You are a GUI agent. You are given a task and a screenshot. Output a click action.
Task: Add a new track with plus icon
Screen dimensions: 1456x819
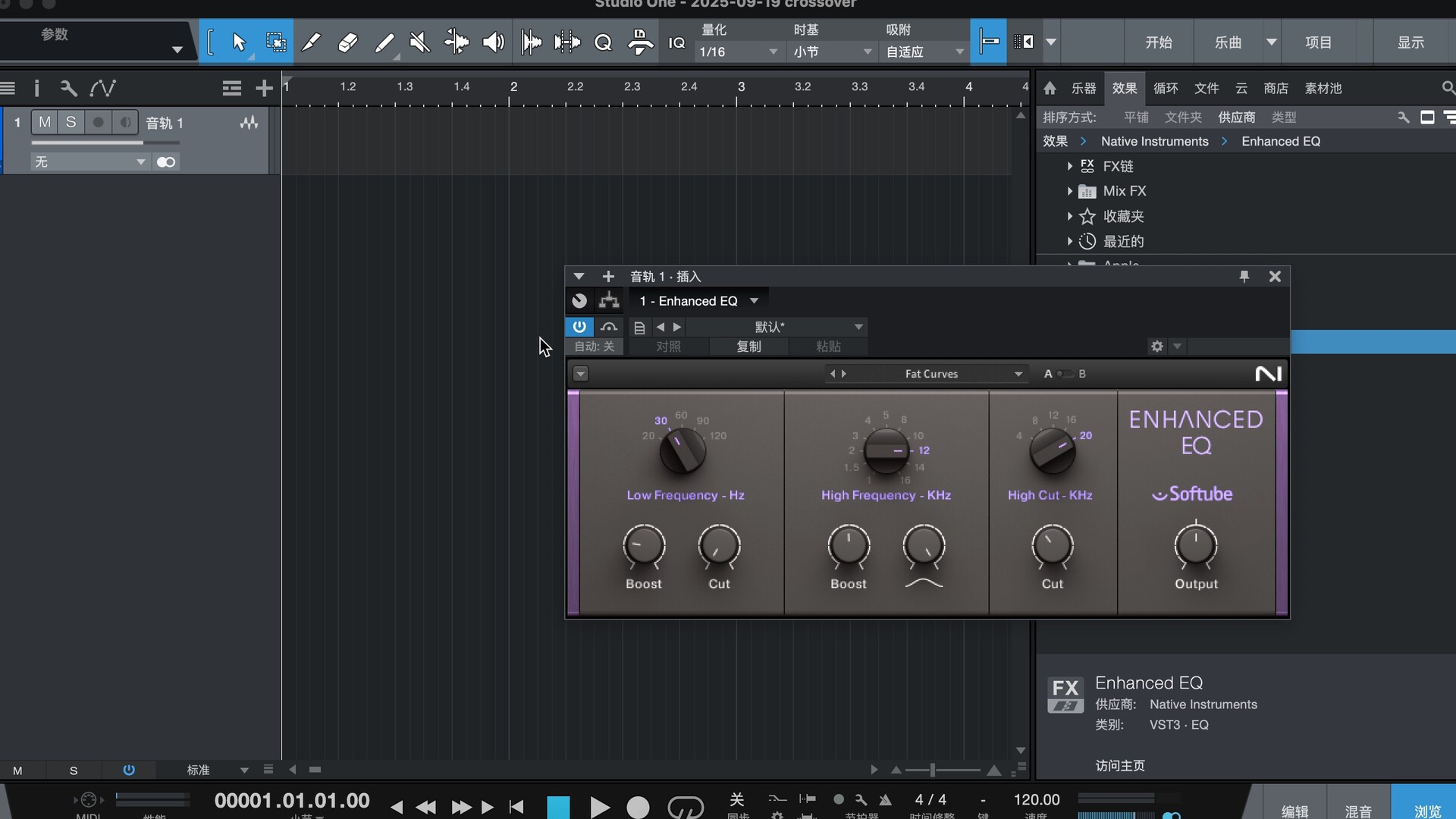coord(264,89)
